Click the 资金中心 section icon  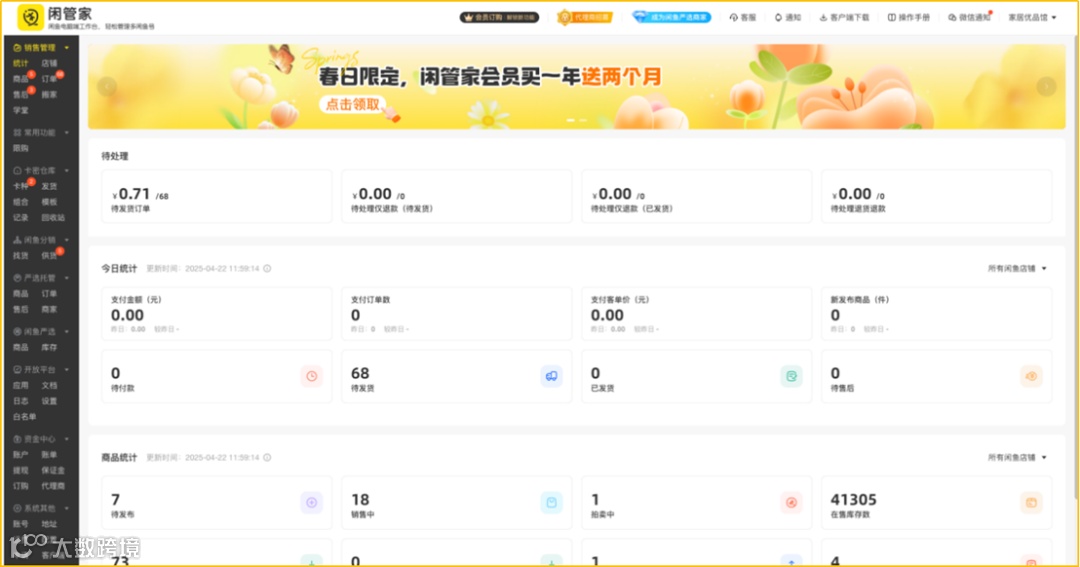pyautogui.click(x=17, y=439)
